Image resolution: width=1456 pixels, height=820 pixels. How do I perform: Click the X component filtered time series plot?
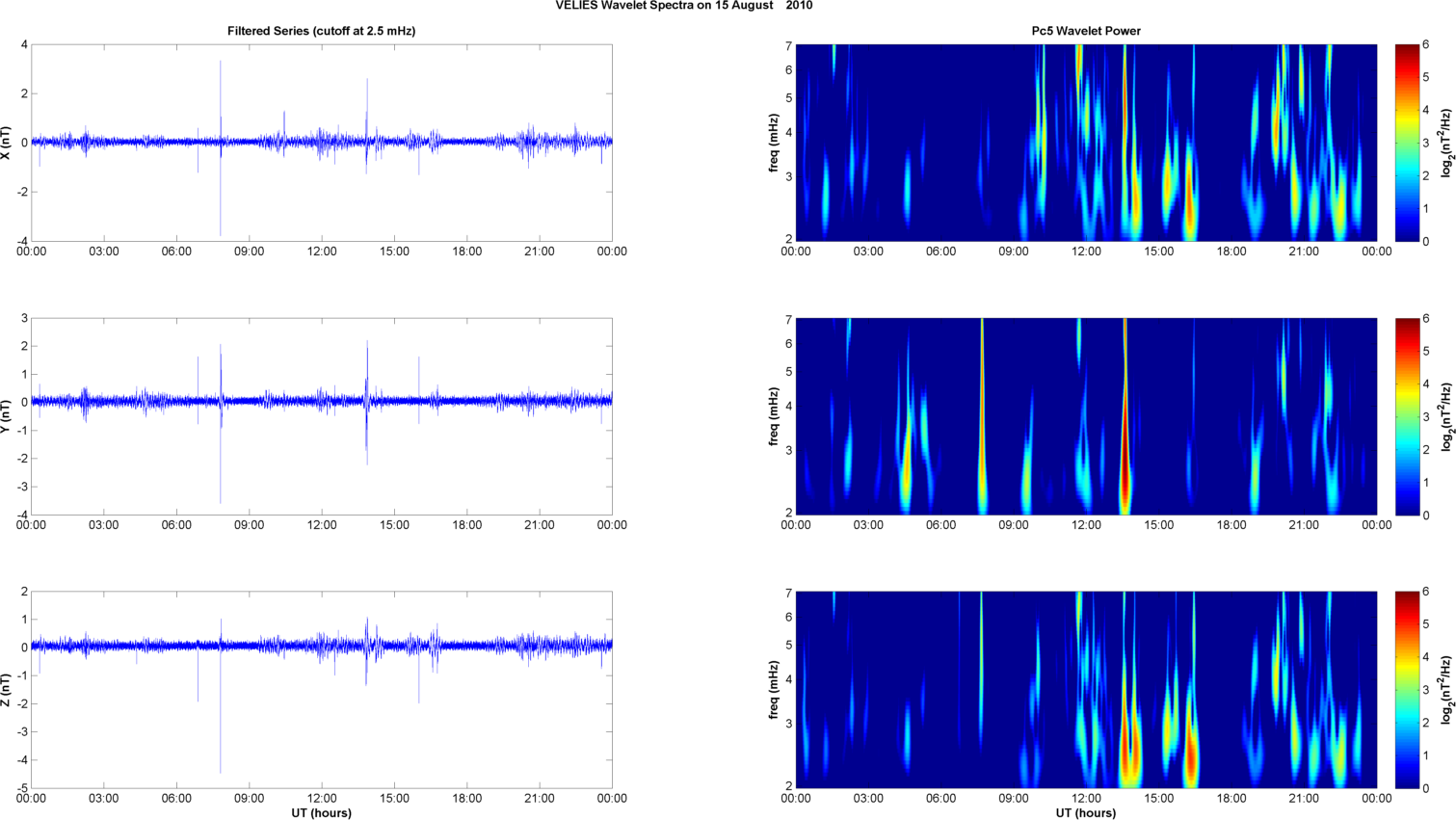[322, 143]
